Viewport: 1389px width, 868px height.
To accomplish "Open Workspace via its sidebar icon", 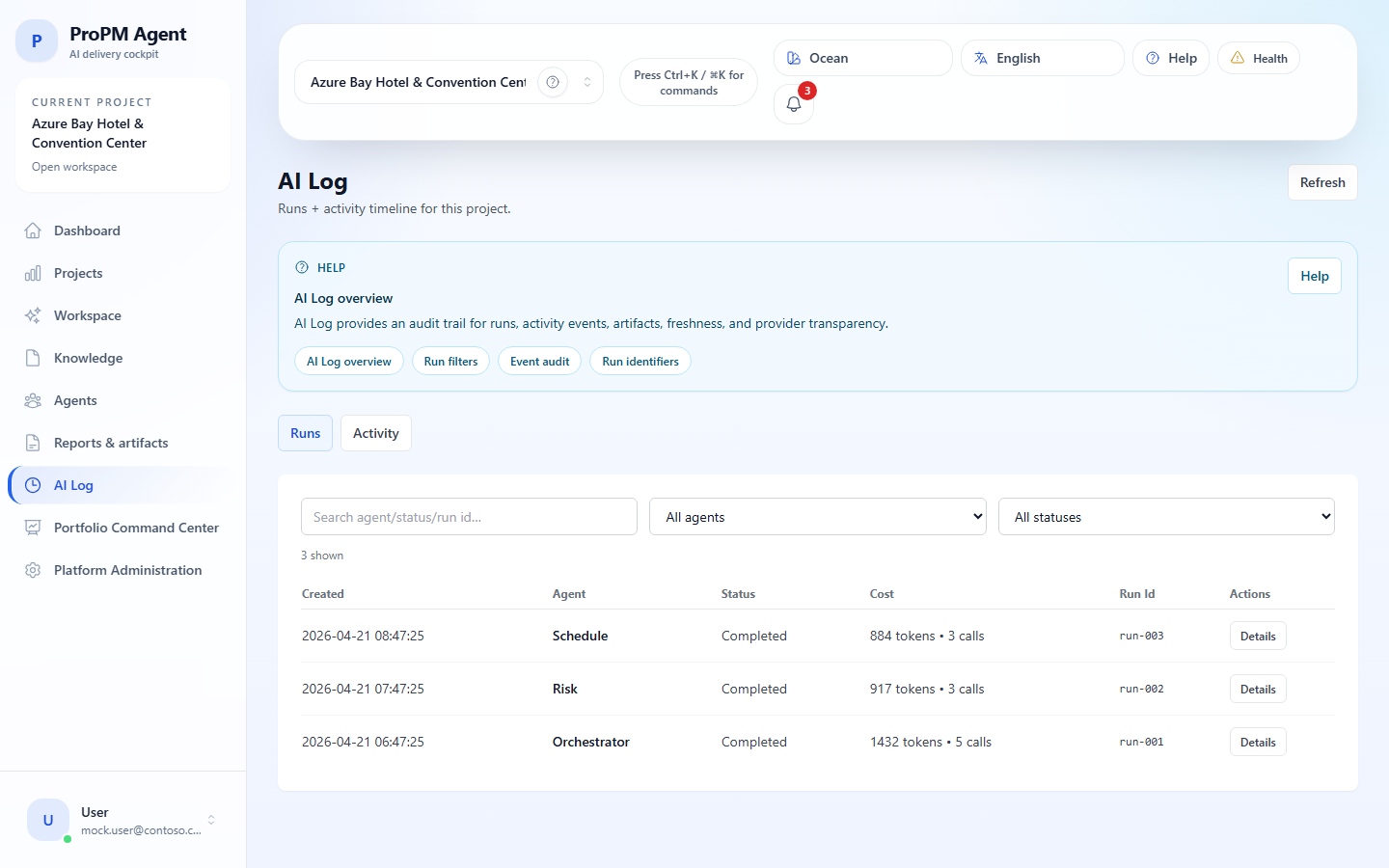I will coord(33,315).
